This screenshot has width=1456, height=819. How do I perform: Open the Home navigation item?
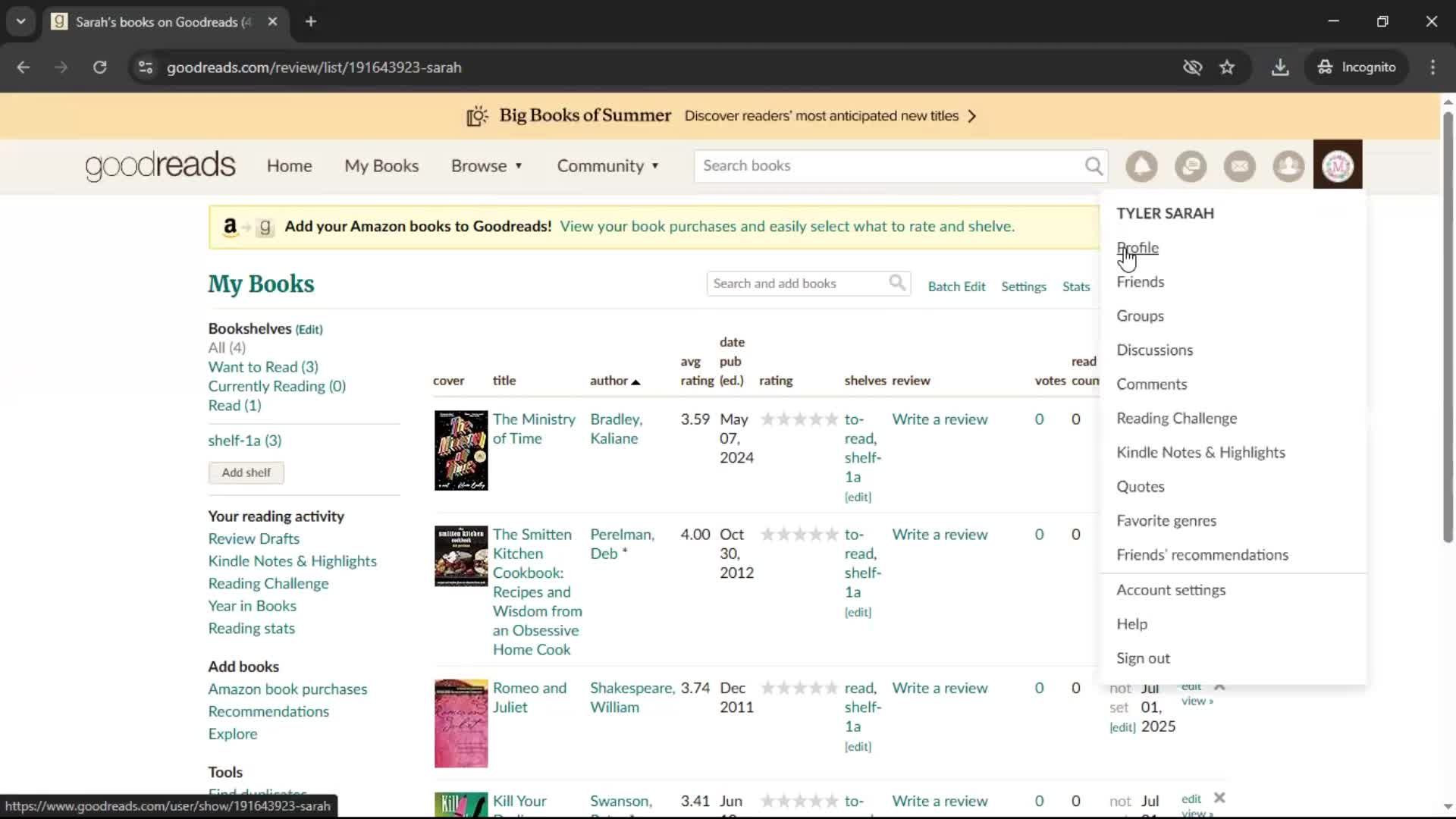tap(289, 165)
